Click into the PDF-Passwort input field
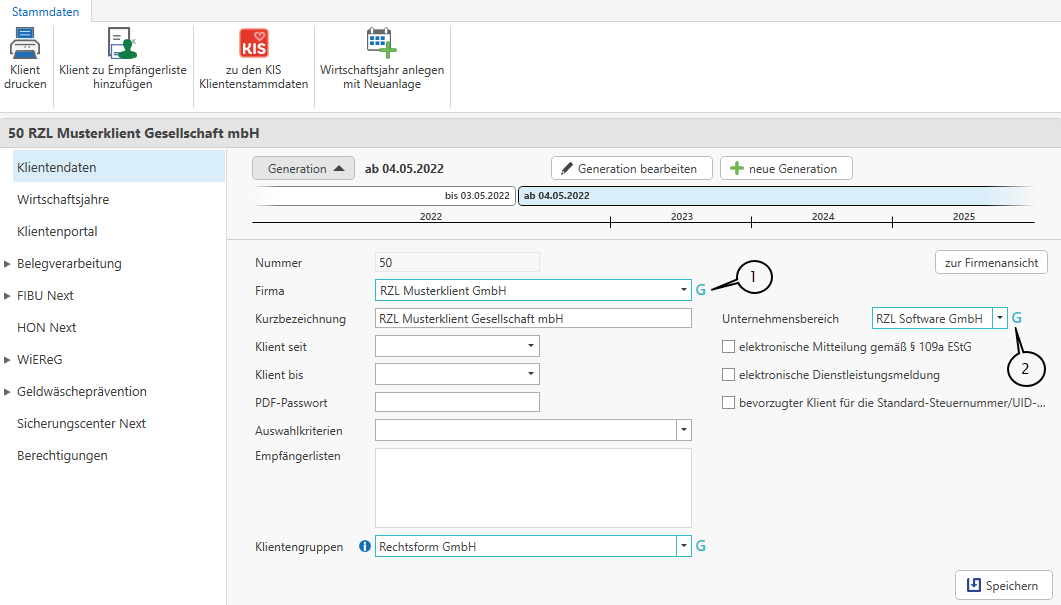The height and width of the screenshot is (605, 1061). pos(457,402)
